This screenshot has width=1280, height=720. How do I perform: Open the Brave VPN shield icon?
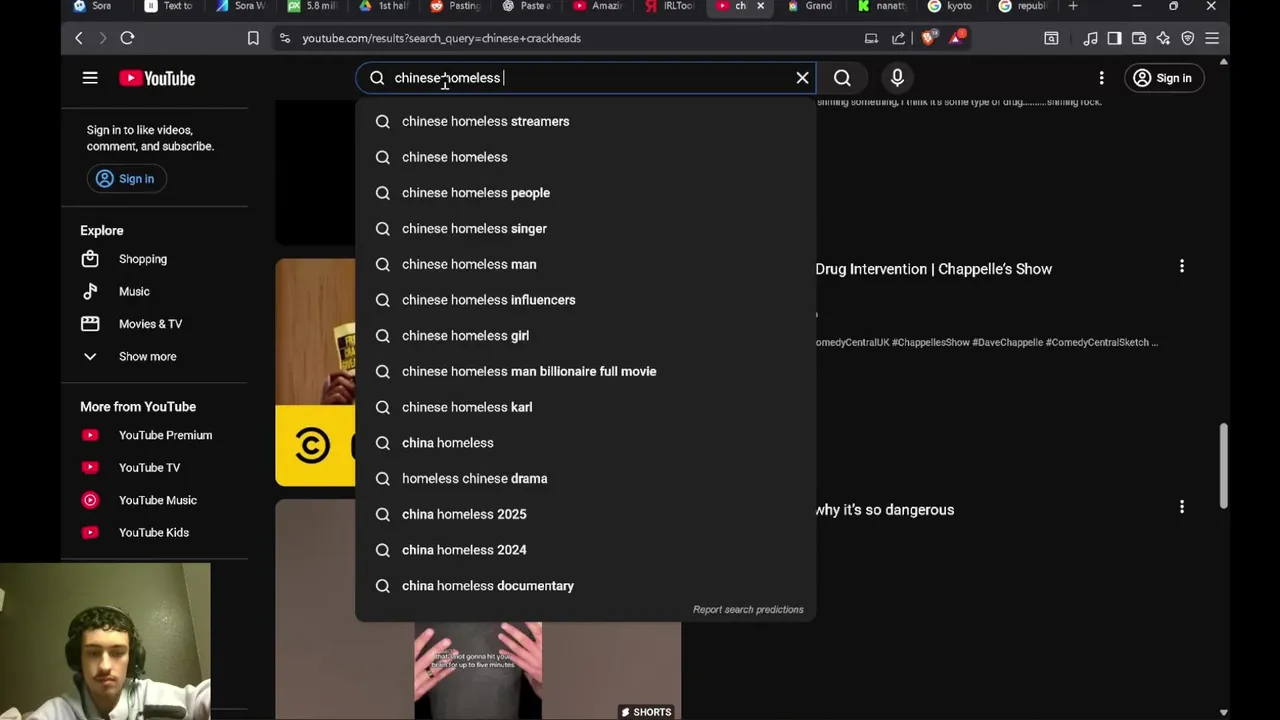pos(1188,38)
